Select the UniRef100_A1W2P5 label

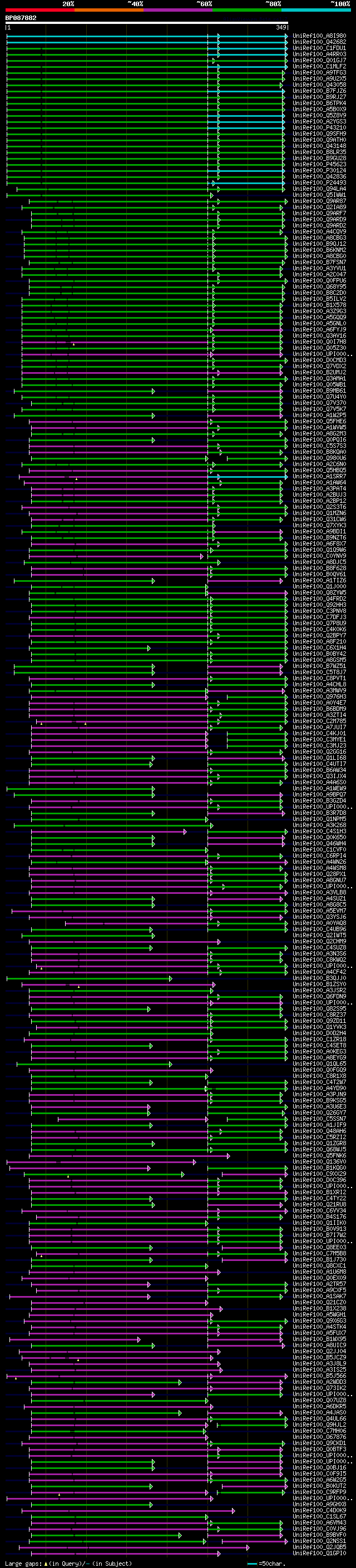[319, 415]
